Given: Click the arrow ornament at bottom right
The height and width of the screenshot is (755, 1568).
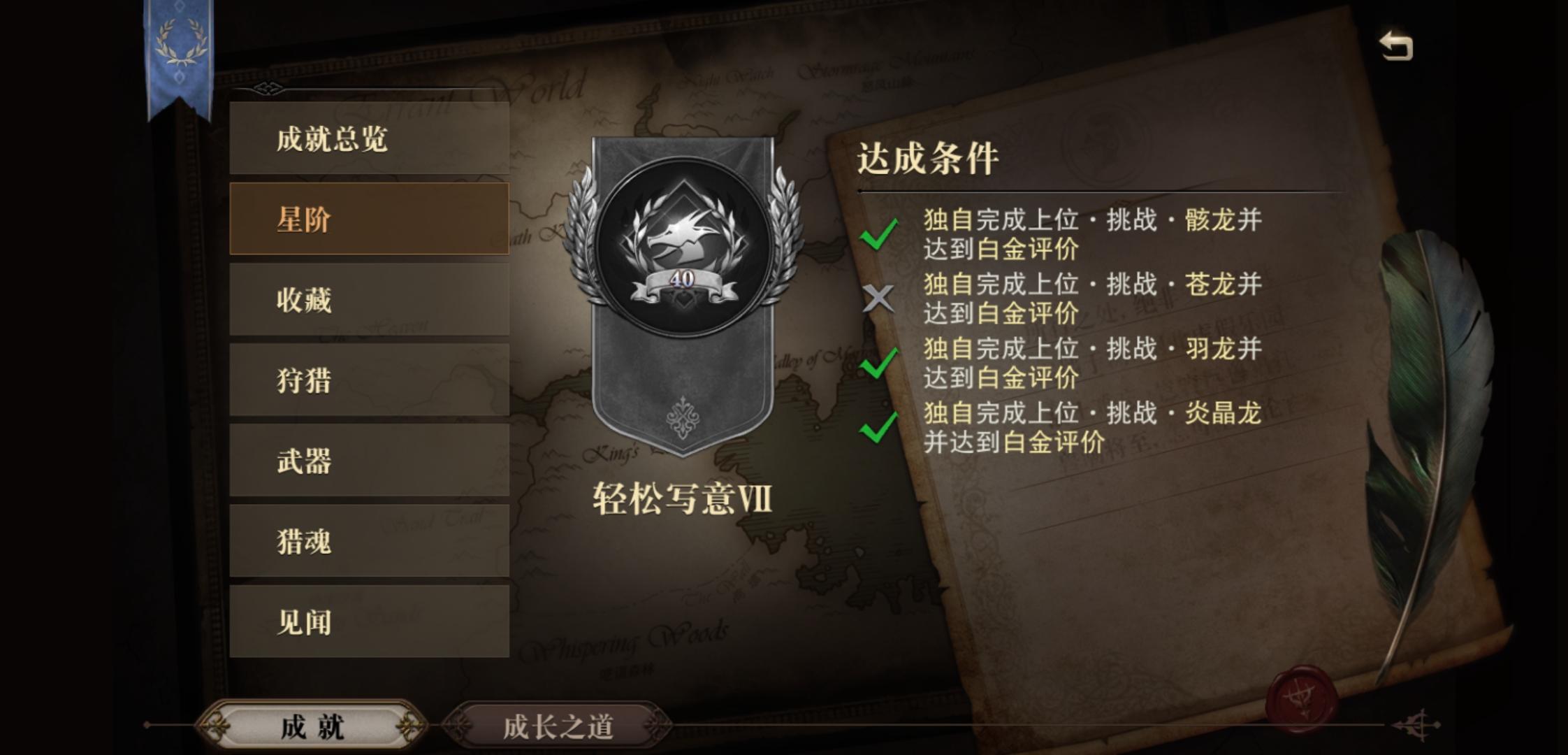Looking at the screenshot, I should [x=1416, y=726].
